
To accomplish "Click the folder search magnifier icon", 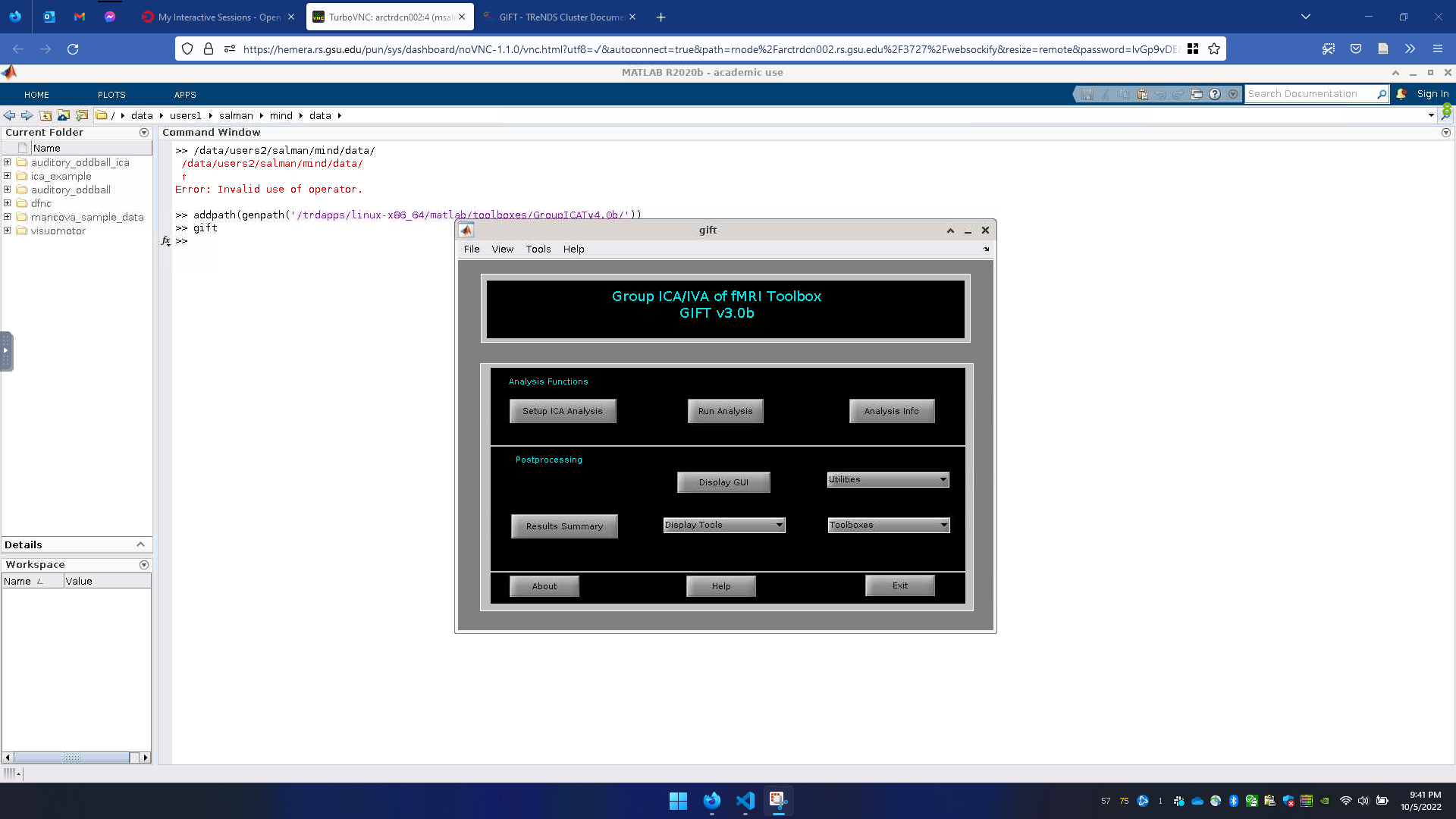I will [x=1446, y=115].
